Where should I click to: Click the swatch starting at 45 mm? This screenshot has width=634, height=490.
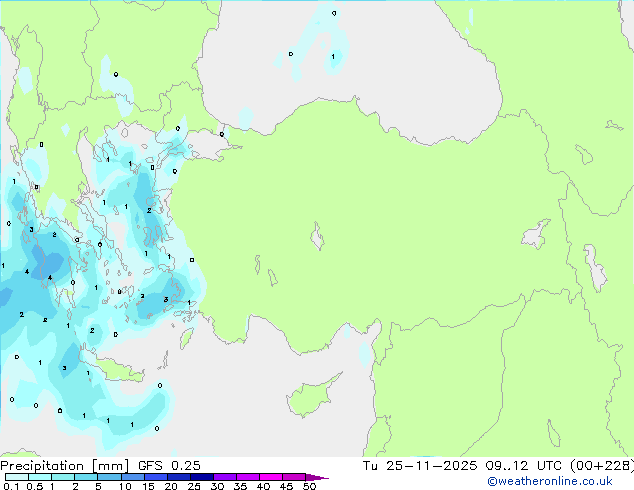[x=294, y=477]
